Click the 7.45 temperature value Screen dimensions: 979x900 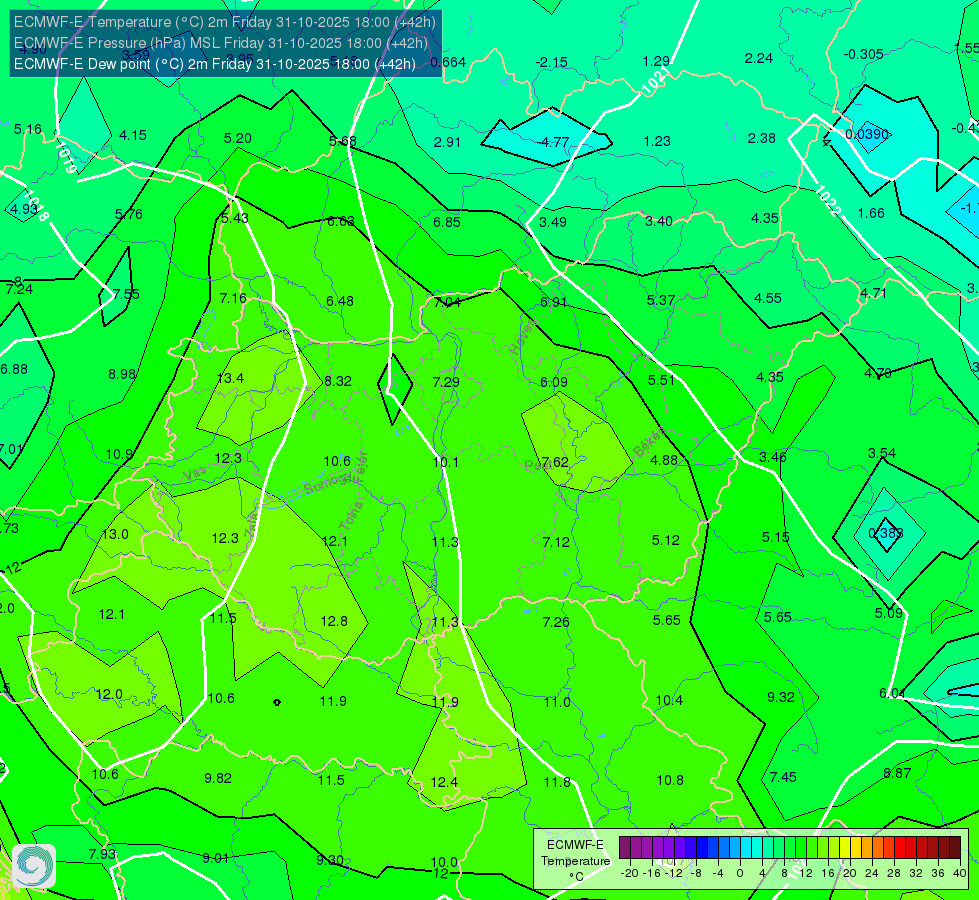point(783,777)
